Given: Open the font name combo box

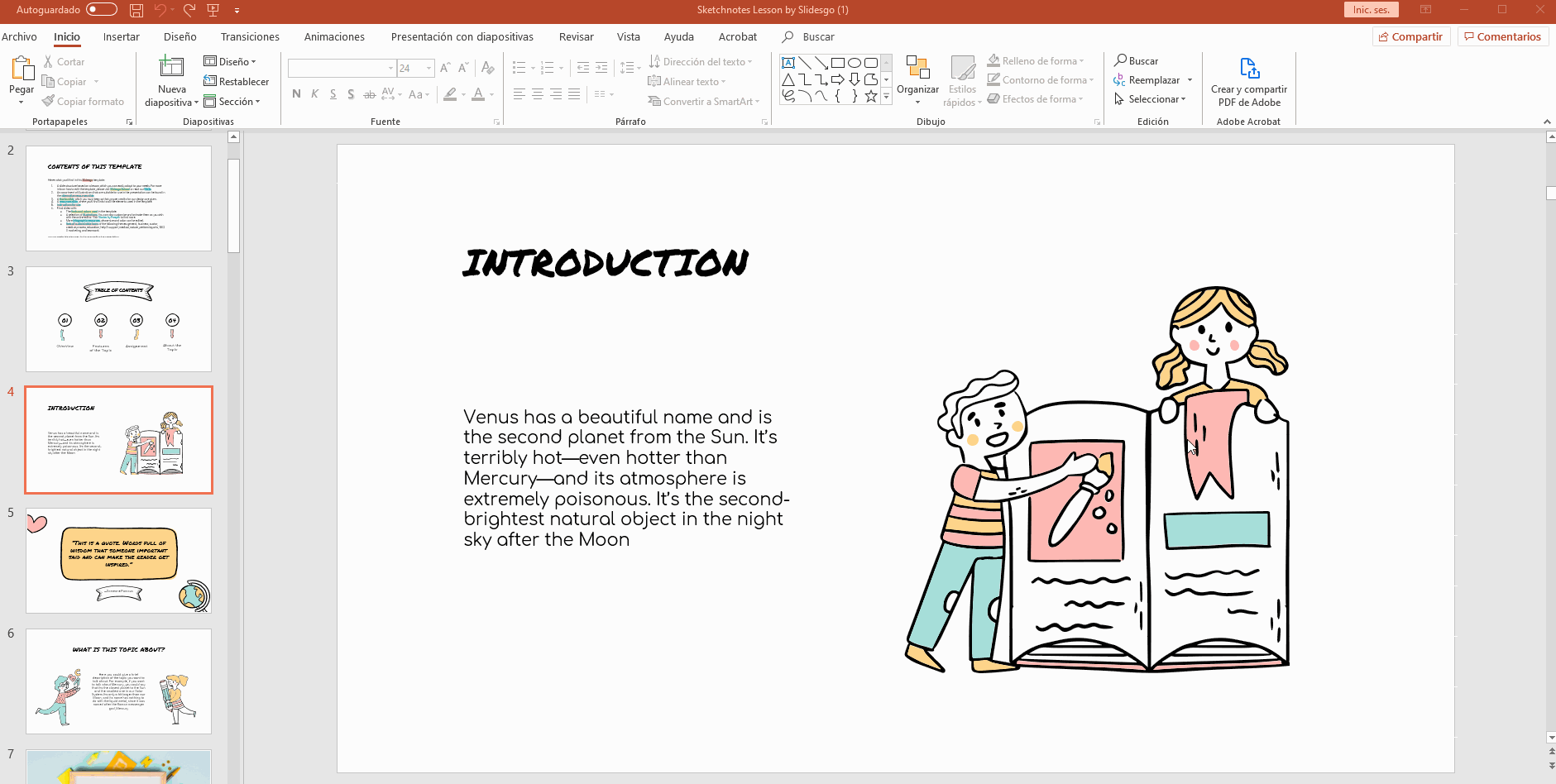Looking at the screenshot, I should [342, 68].
